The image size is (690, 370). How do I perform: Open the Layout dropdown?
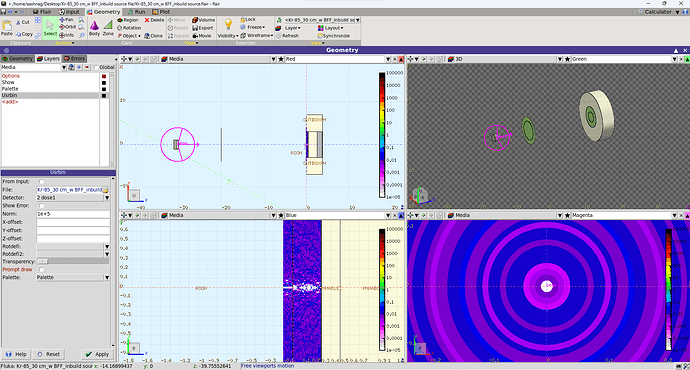330,28
